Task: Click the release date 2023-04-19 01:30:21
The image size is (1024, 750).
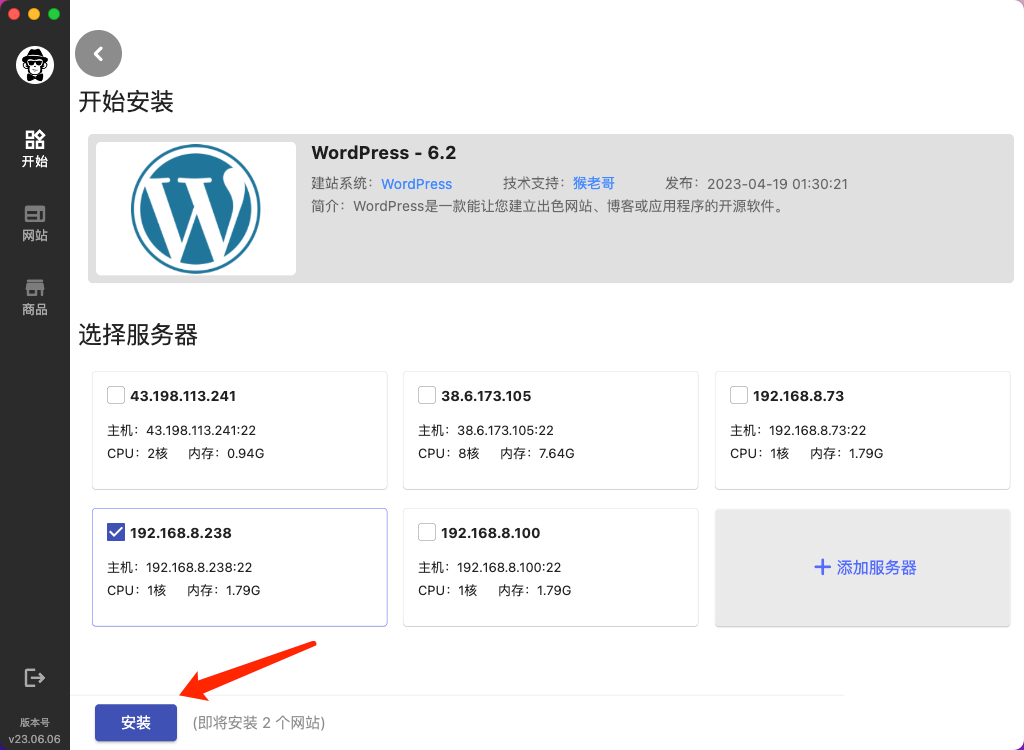Action: (777, 184)
